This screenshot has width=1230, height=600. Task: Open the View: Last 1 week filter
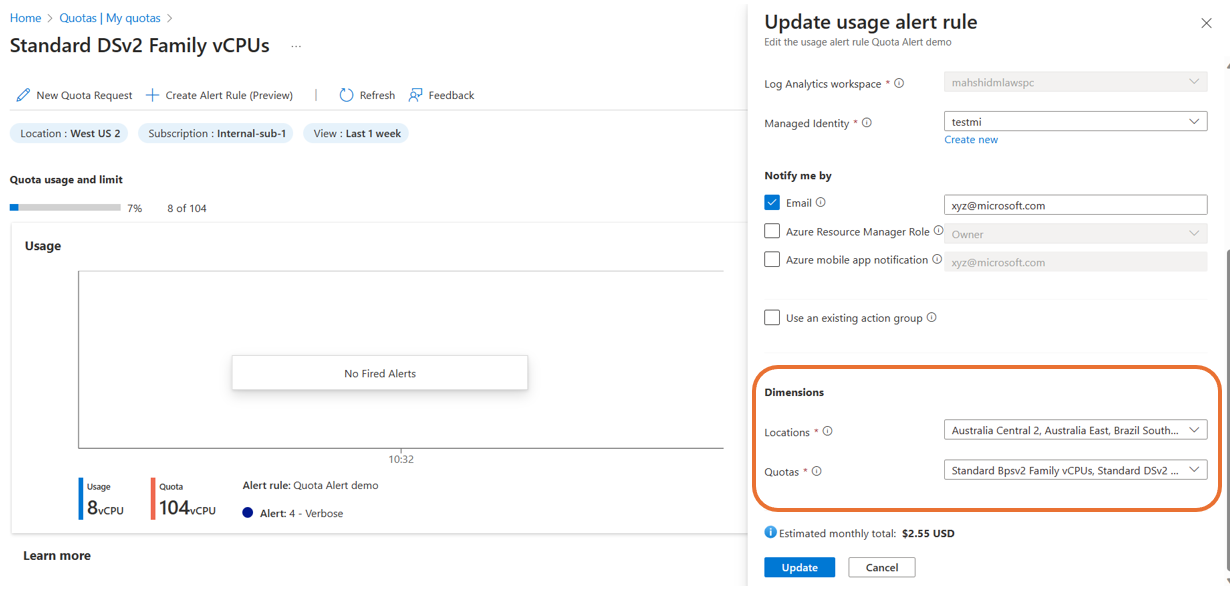tap(355, 132)
